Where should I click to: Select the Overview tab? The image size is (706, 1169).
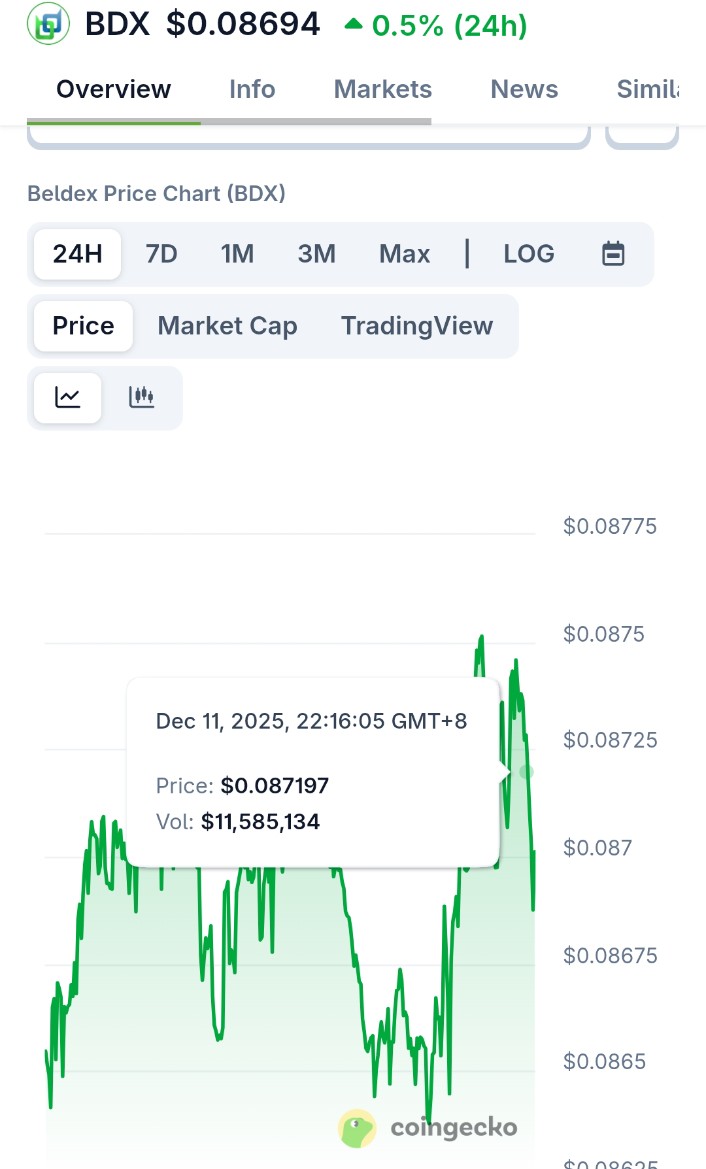coord(113,89)
